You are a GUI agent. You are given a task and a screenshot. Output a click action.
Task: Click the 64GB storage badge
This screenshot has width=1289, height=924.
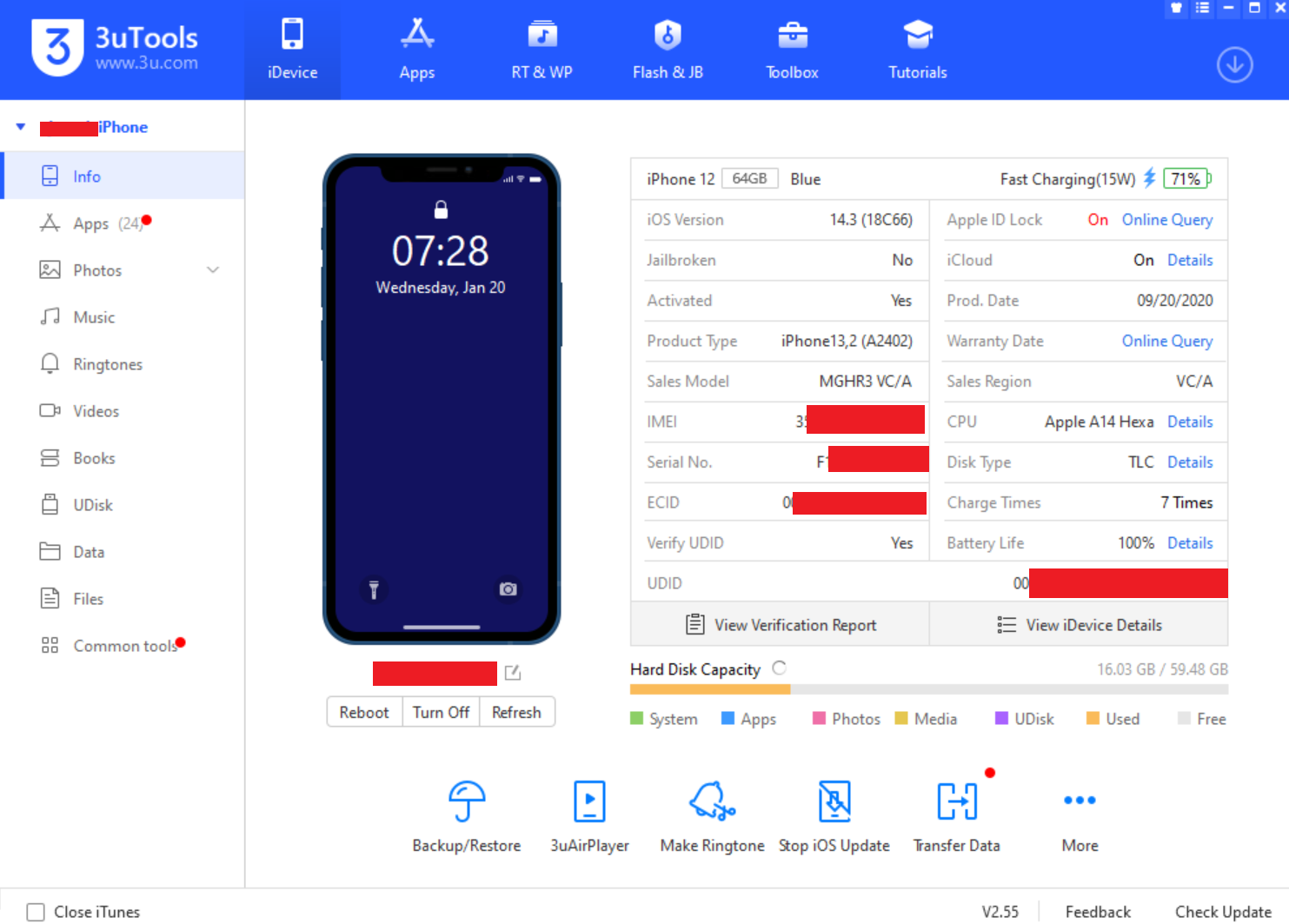point(749,178)
